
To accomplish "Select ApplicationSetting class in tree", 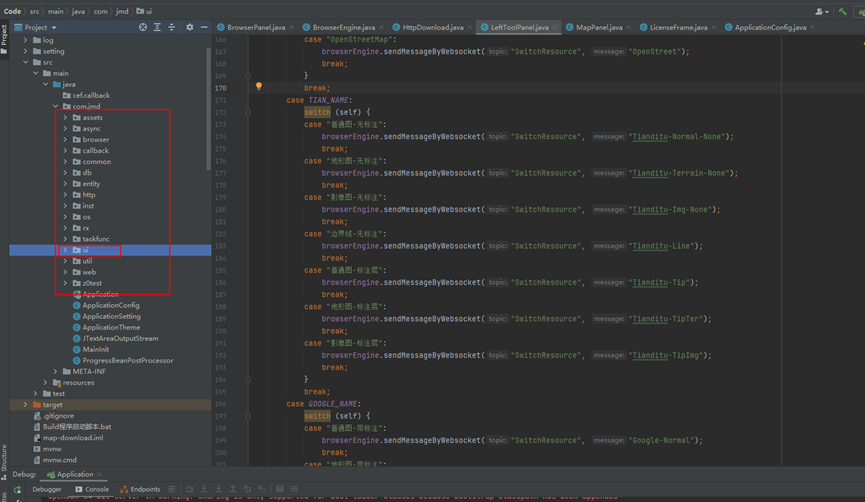I will click(111, 316).
